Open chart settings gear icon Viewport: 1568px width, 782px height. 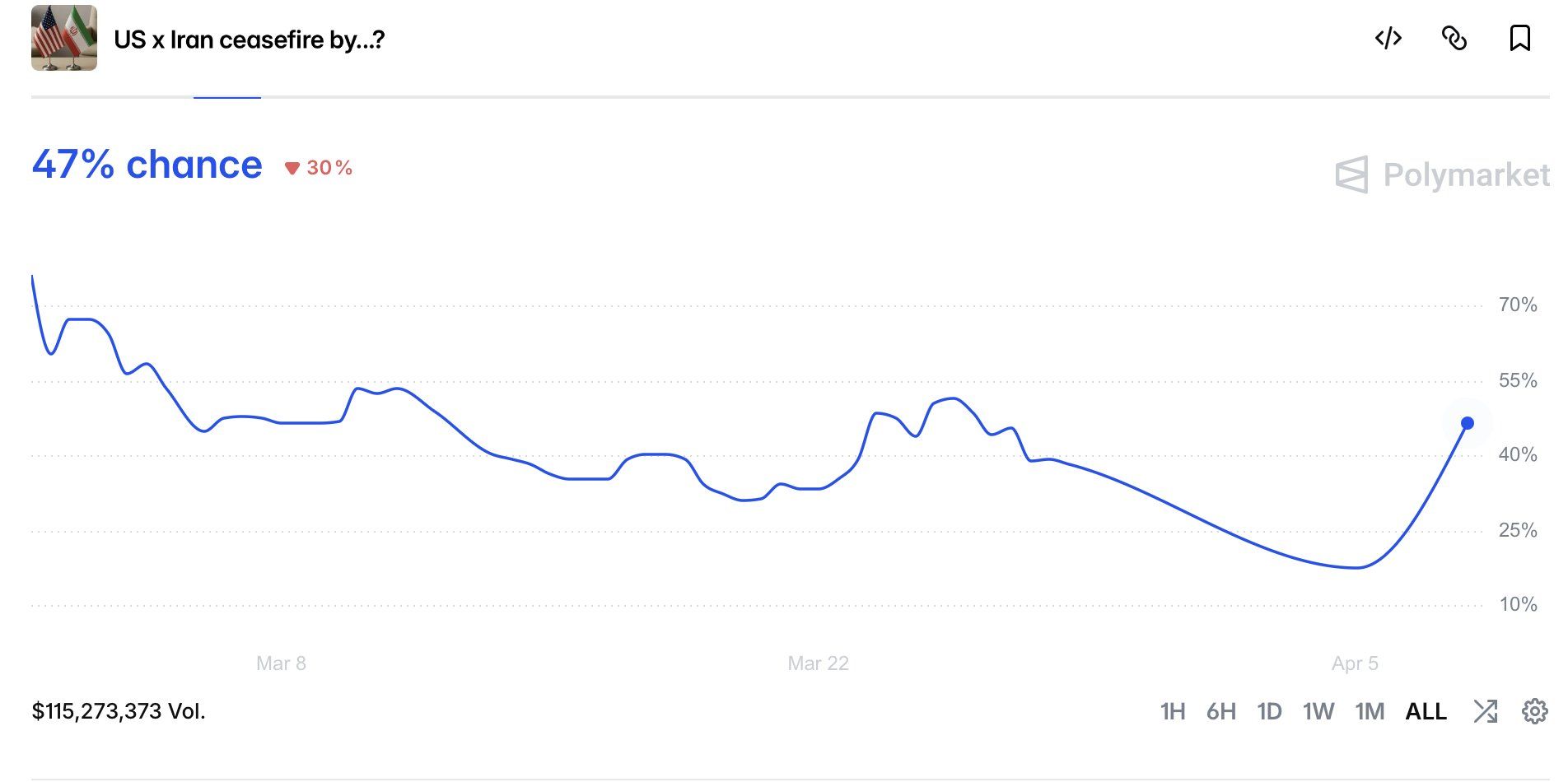click(1535, 711)
